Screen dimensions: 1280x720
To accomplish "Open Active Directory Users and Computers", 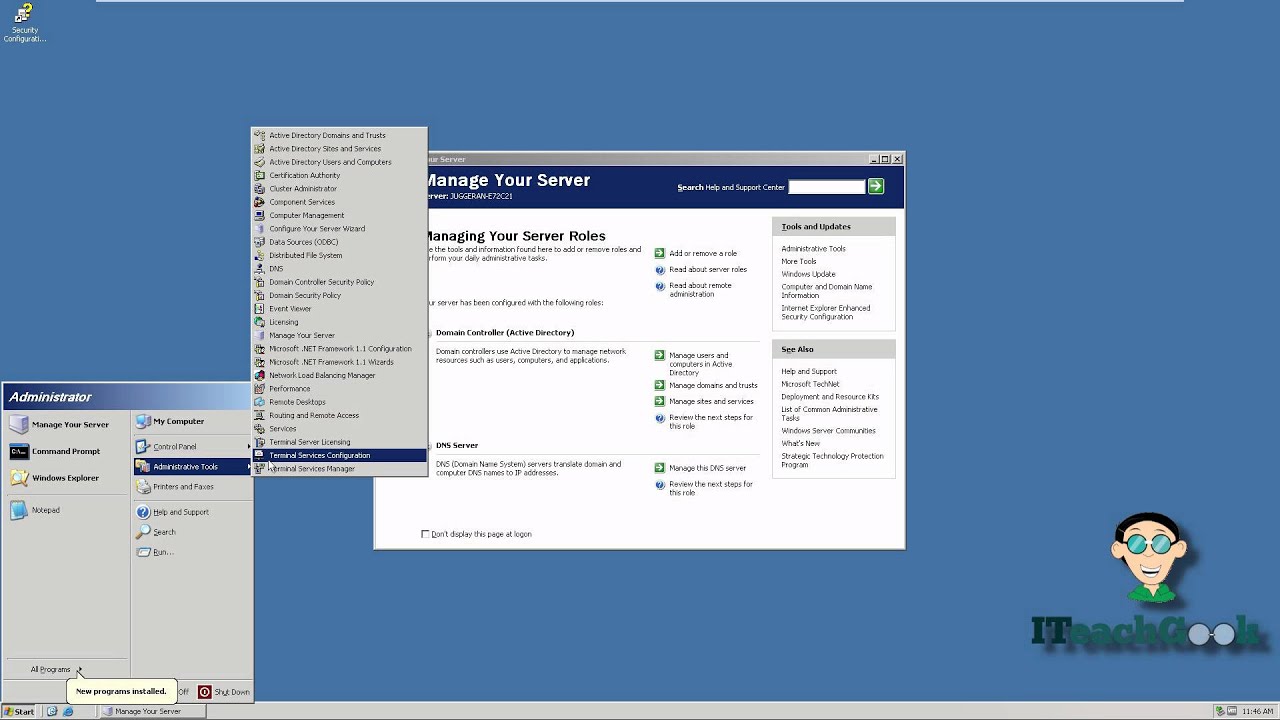I will point(330,162).
